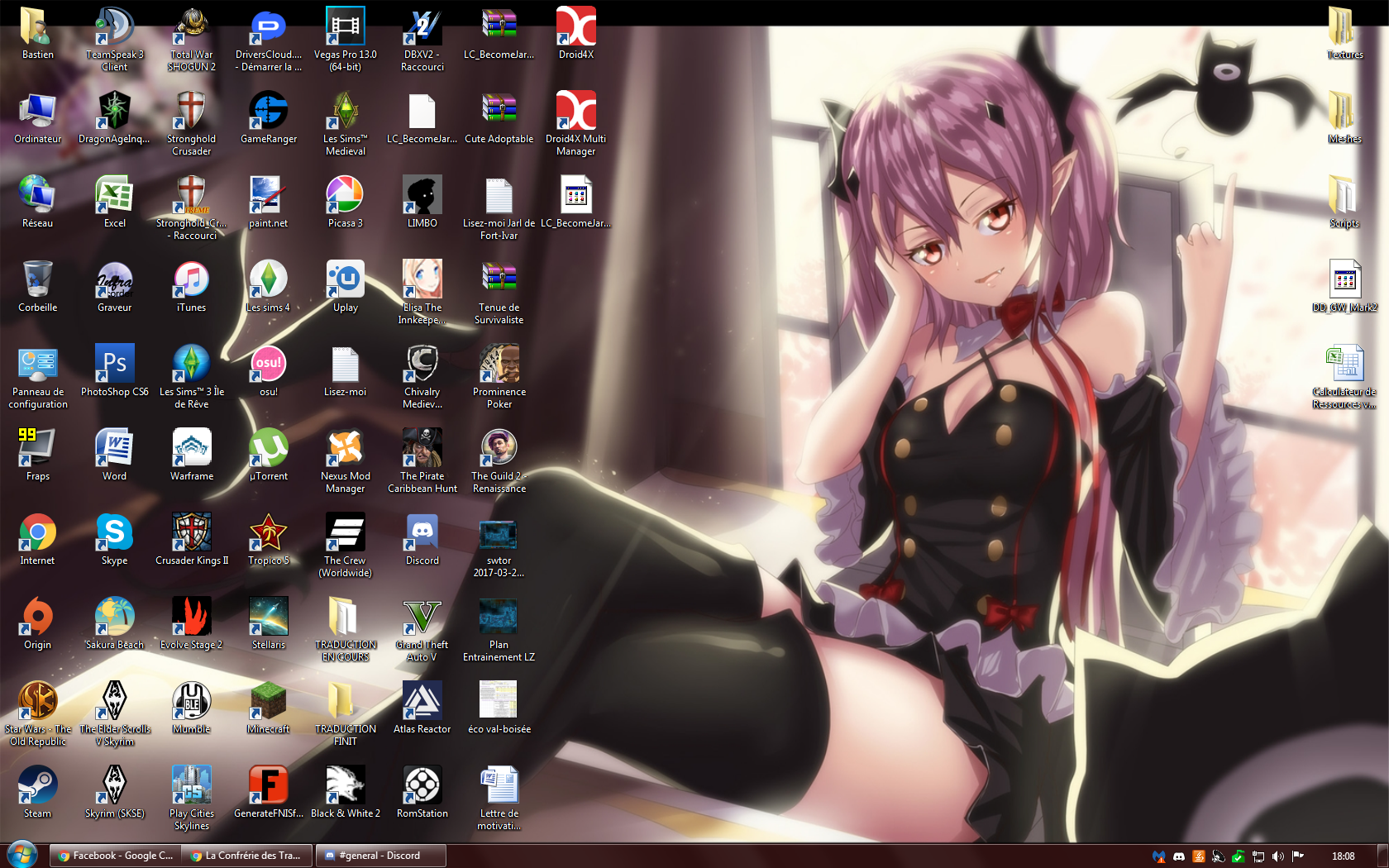Open the Windows Start menu

(x=22, y=855)
